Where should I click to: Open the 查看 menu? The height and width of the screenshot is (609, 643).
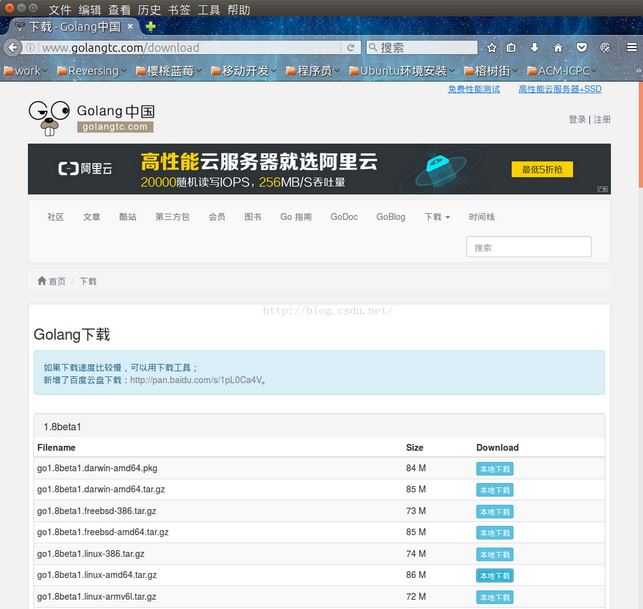point(119,9)
